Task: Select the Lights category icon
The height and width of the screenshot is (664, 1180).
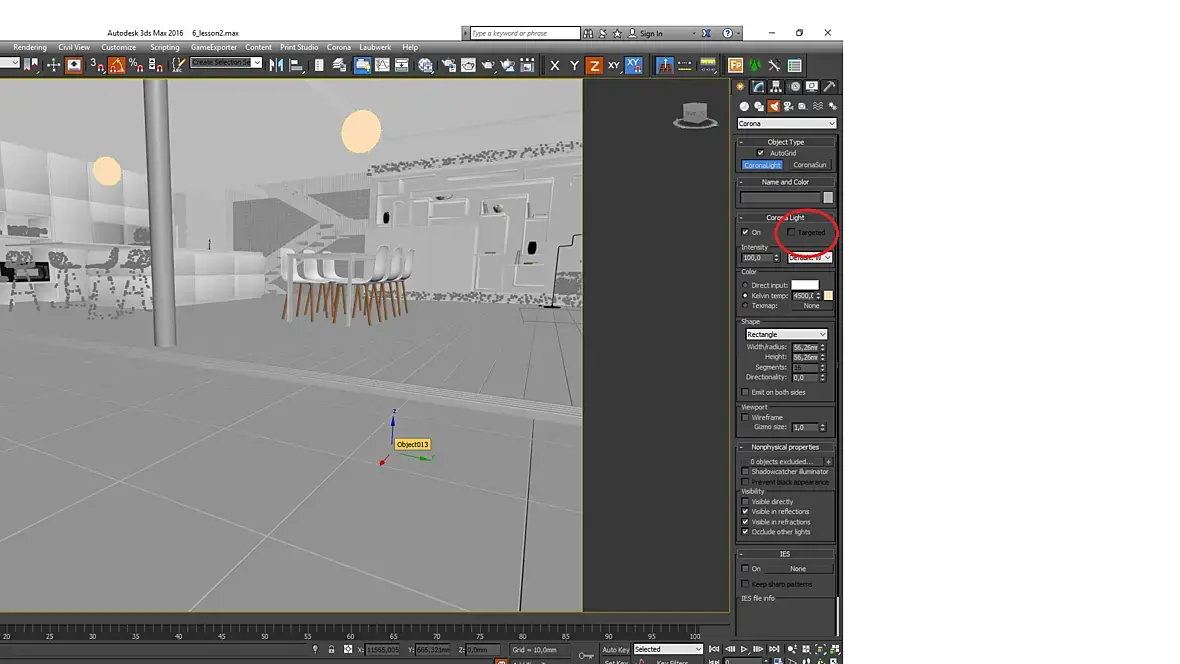Action: point(774,106)
